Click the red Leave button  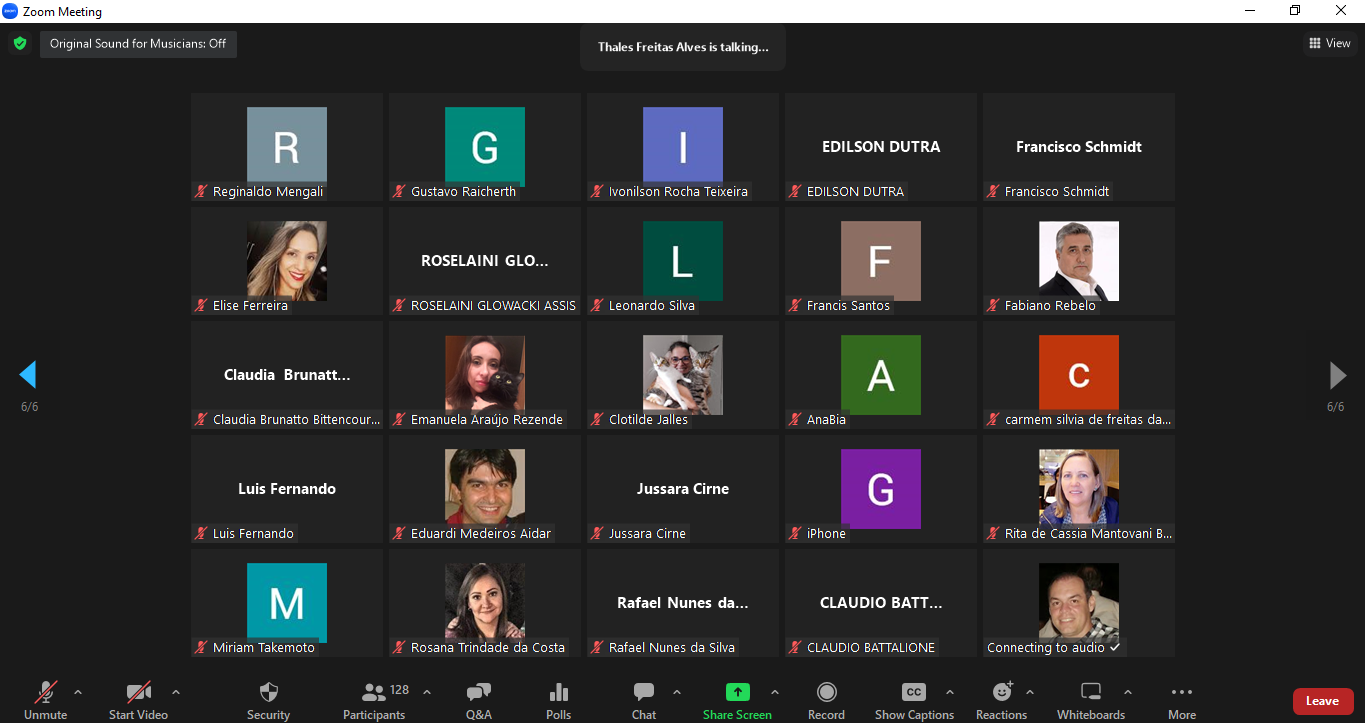coord(1322,701)
